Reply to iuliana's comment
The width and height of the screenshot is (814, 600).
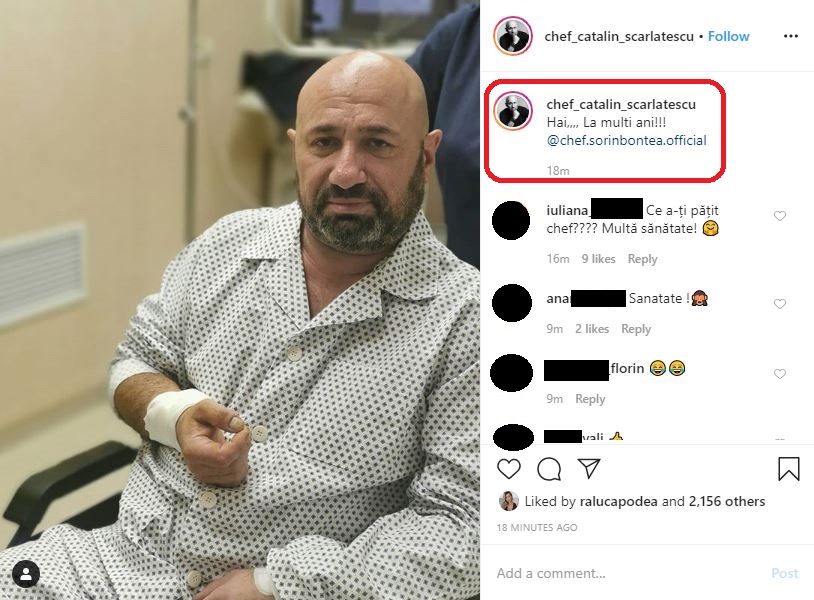[x=642, y=258]
